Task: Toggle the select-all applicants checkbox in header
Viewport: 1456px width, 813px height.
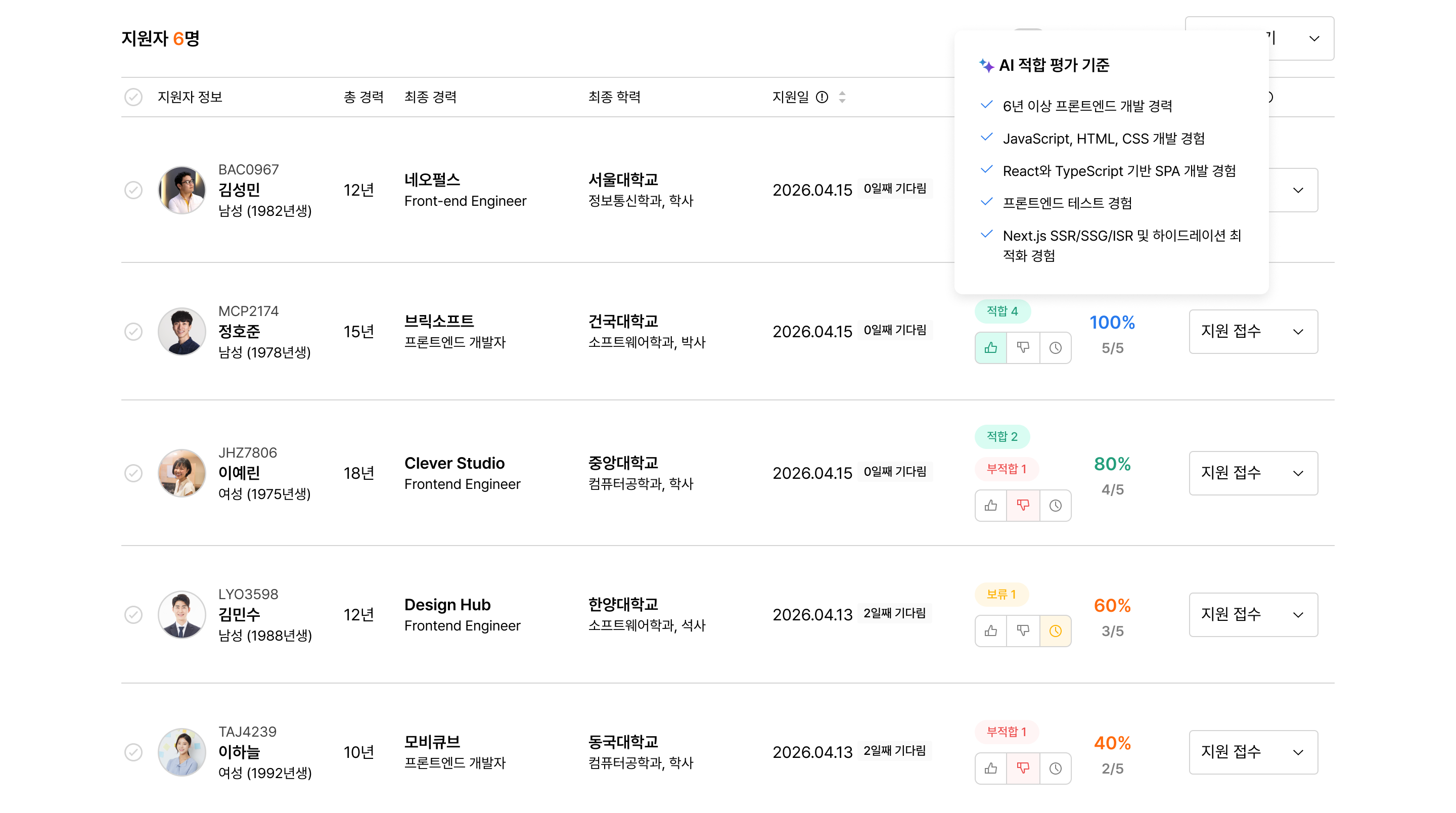Action: point(133,97)
